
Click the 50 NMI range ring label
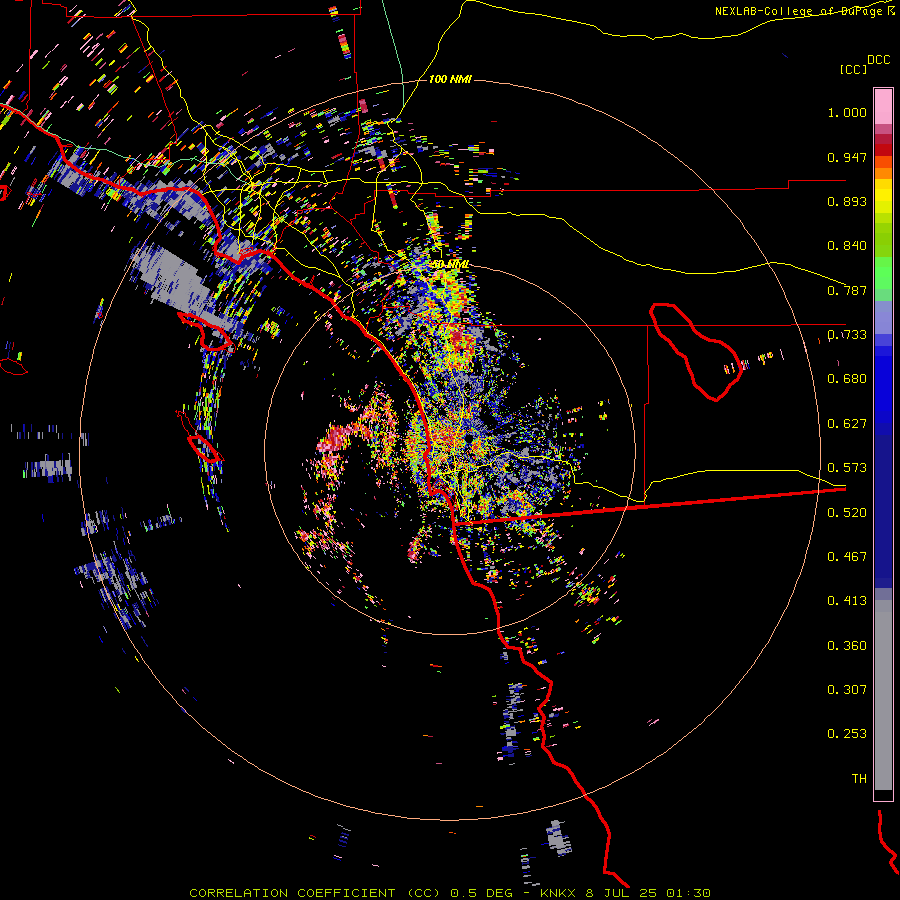coord(451,265)
